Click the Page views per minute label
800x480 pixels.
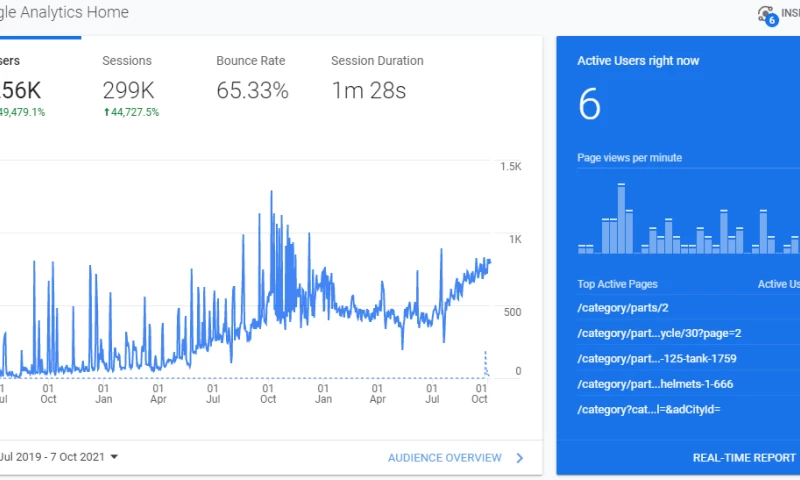tap(629, 158)
